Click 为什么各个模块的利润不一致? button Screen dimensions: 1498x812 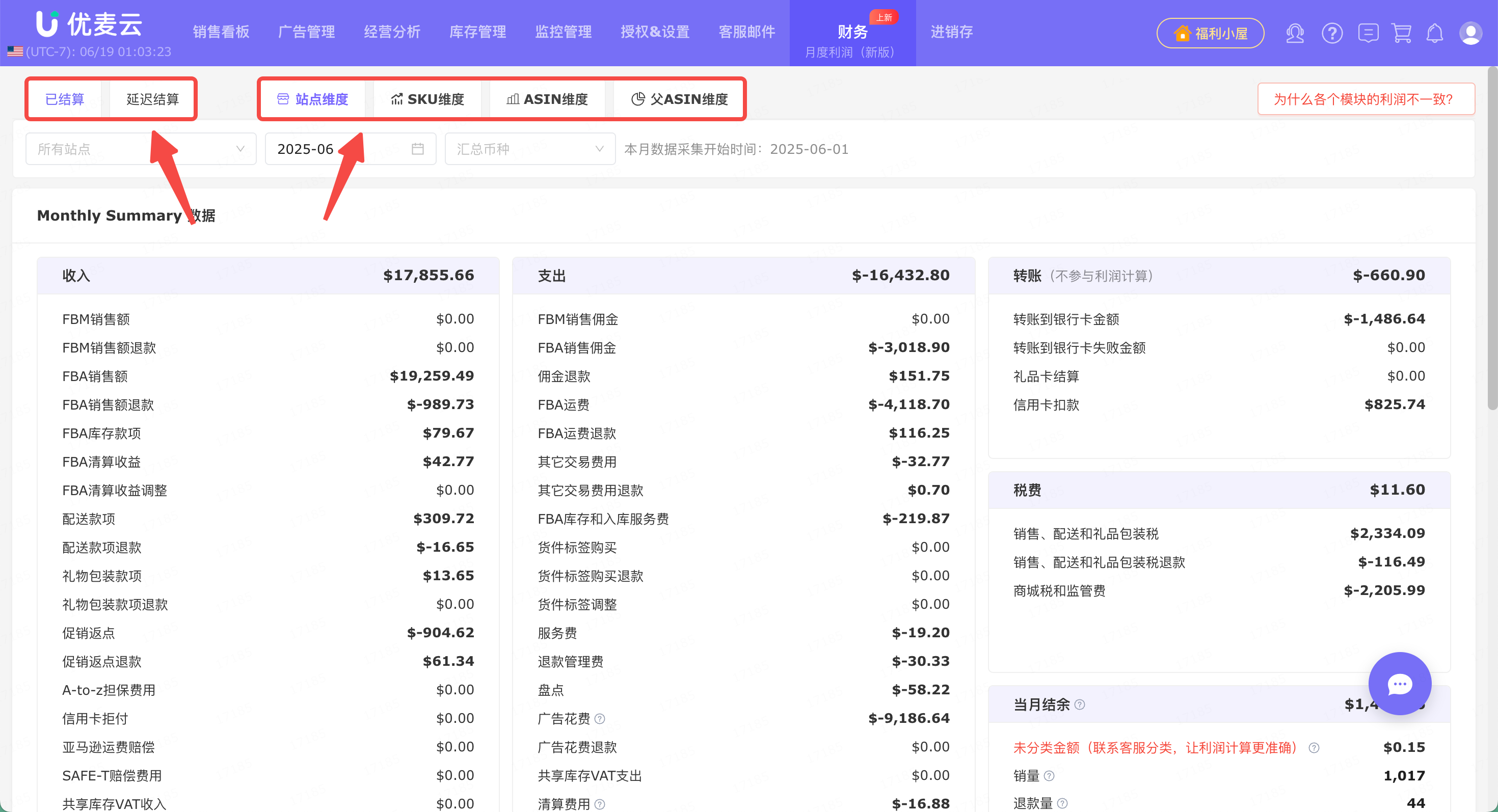tap(1366, 99)
